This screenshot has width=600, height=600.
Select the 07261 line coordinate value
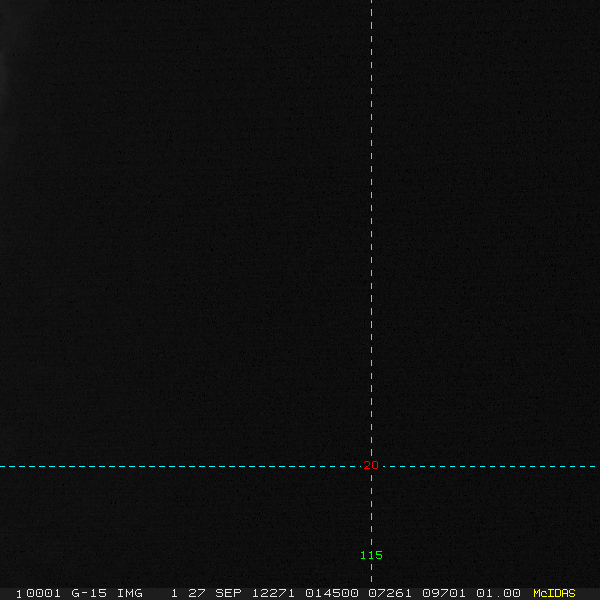[390, 593]
